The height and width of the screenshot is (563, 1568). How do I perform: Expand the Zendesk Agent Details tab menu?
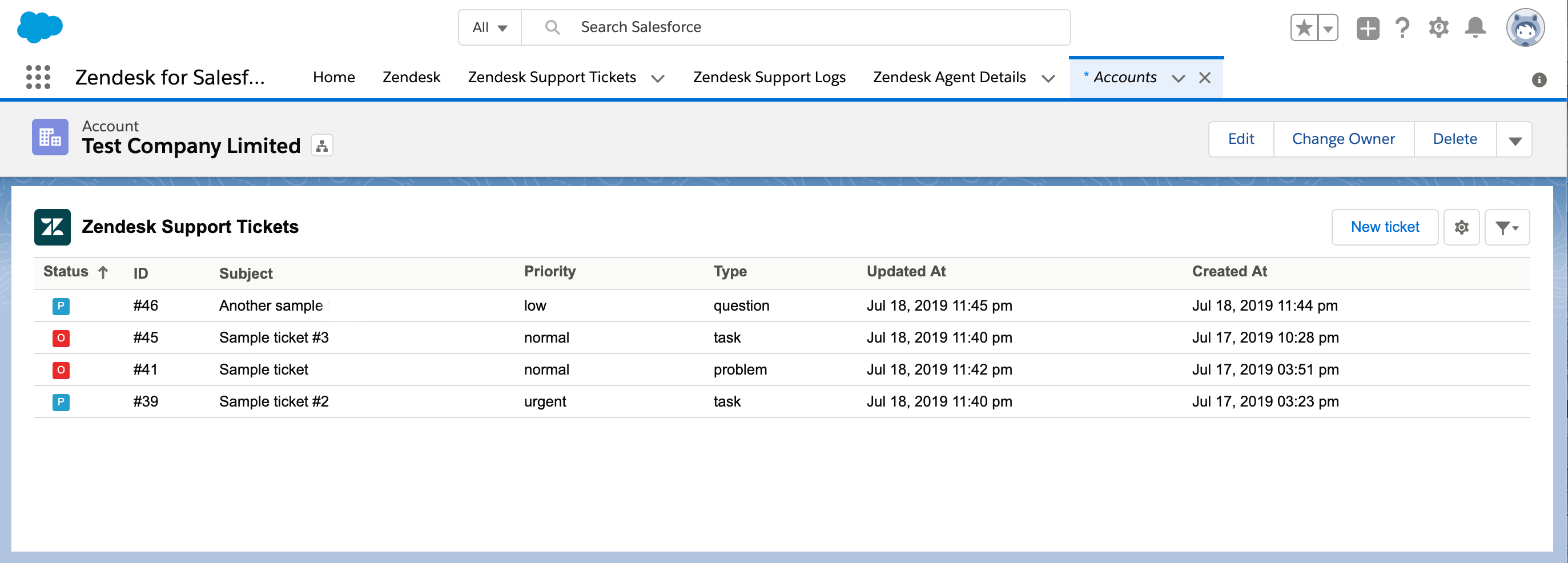coord(1048,79)
